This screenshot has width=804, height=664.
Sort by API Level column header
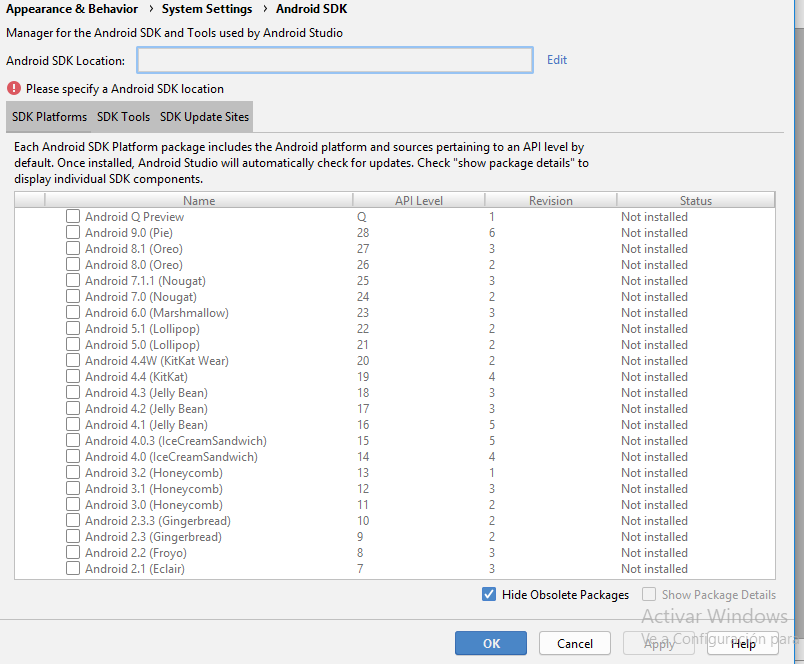[419, 200]
